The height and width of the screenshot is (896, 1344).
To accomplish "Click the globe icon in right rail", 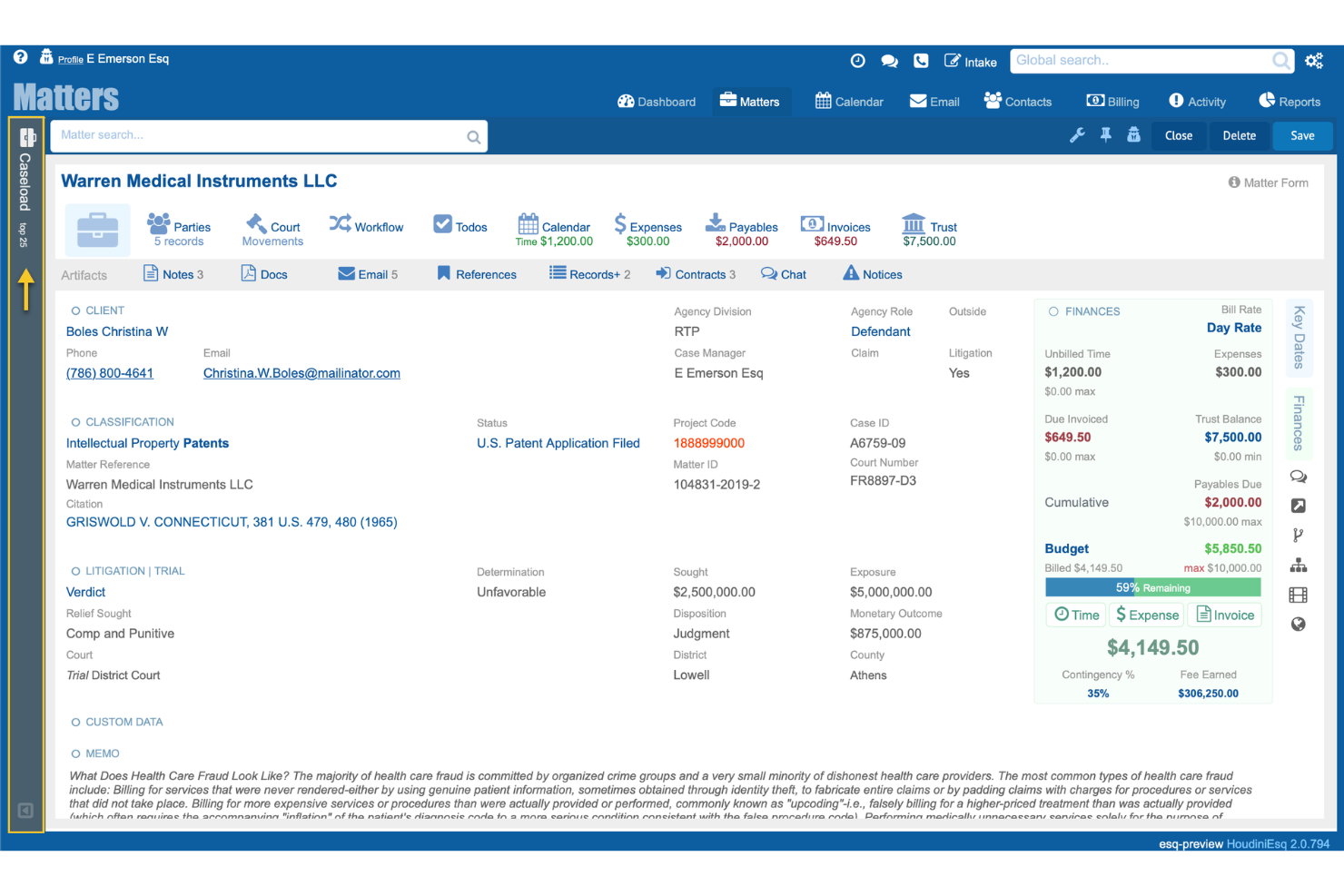I will click(1299, 625).
